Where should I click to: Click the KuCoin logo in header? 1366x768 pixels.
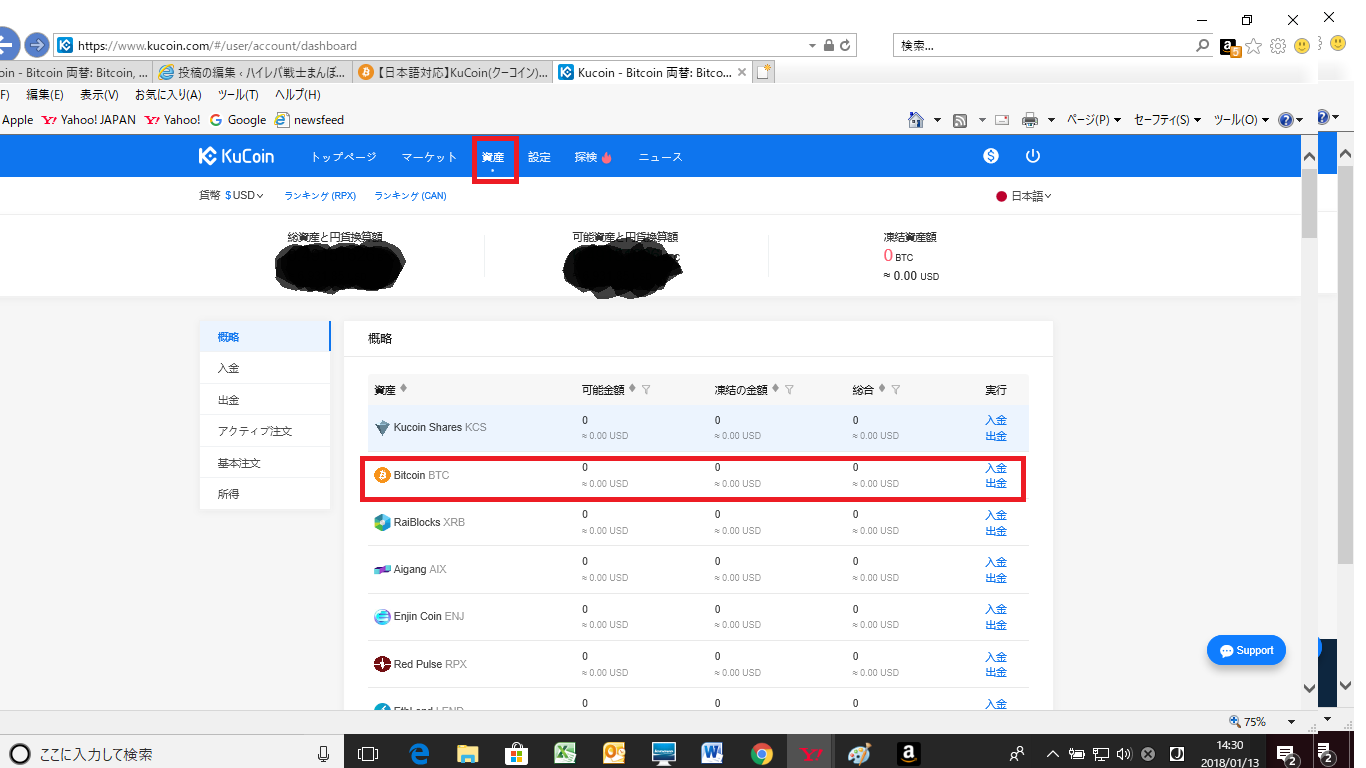(236, 156)
